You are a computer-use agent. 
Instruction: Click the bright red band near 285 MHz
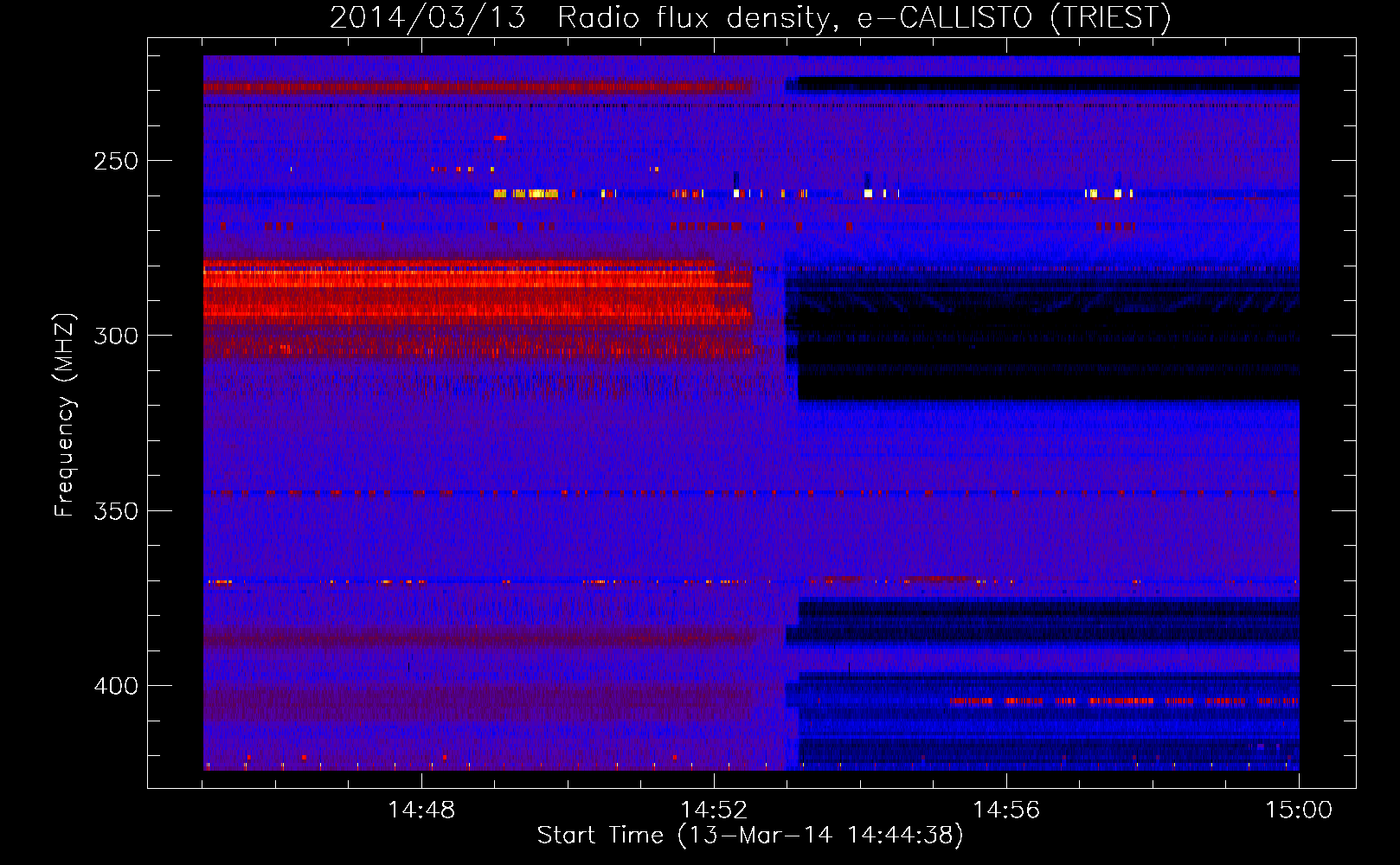click(x=476, y=279)
